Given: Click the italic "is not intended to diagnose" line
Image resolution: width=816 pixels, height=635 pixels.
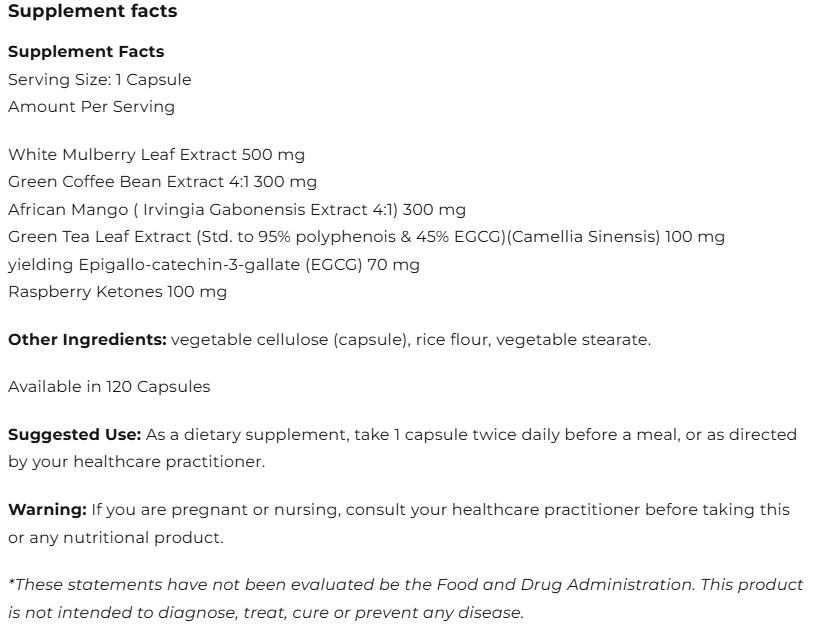Looking at the screenshot, I should pos(265,612).
